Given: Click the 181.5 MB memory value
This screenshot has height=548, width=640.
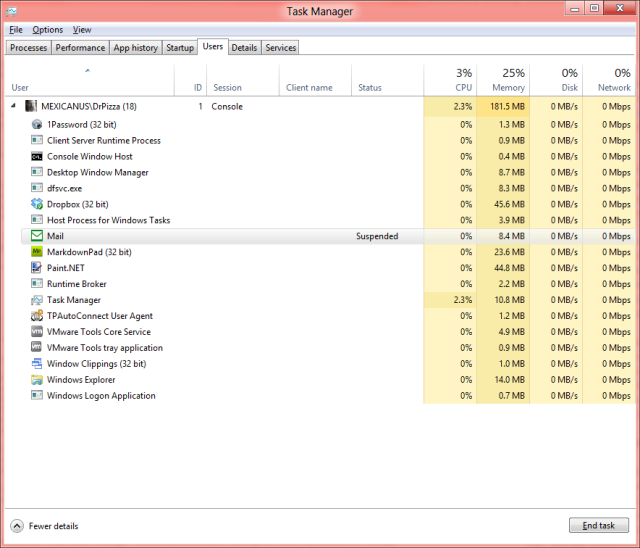Looking at the screenshot, I should [507, 106].
